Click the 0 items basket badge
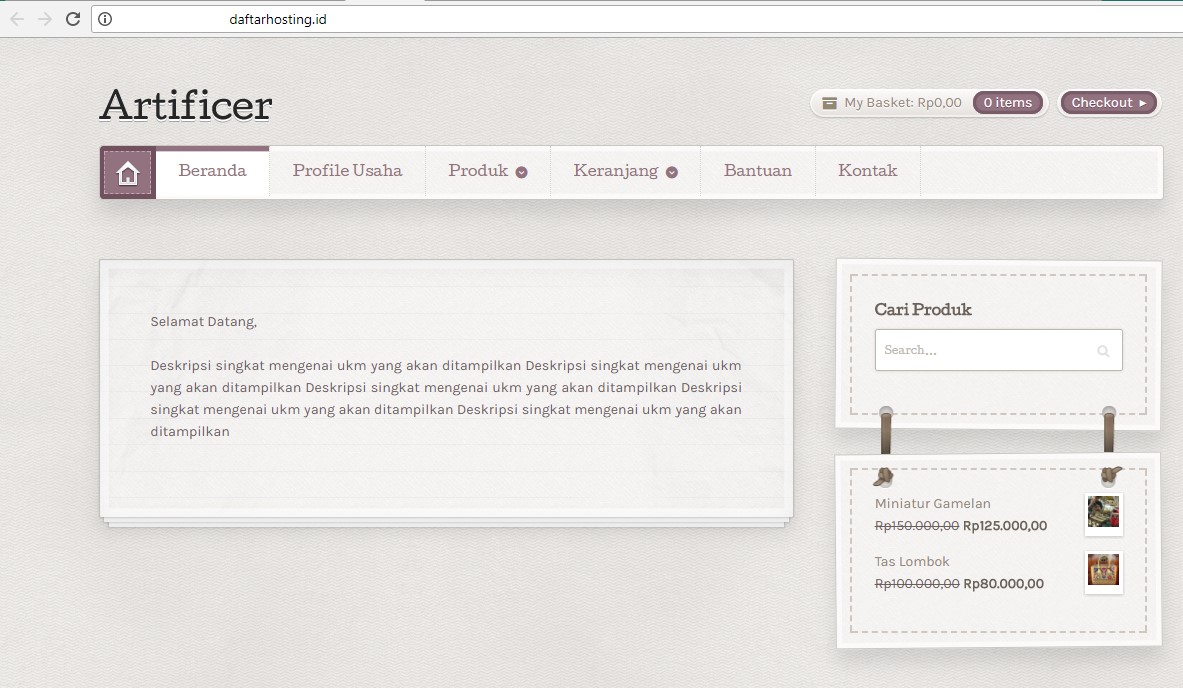 pyautogui.click(x=1007, y=103)
